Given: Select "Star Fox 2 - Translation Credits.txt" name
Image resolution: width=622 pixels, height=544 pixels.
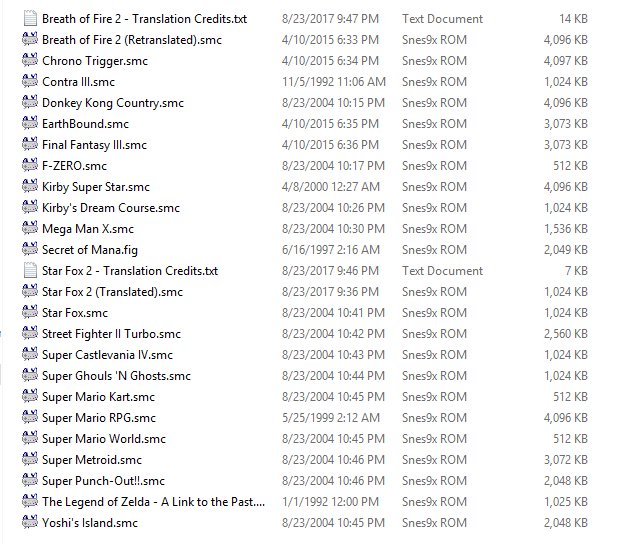Looking at the screenshot, I should [x=130, y=271].
